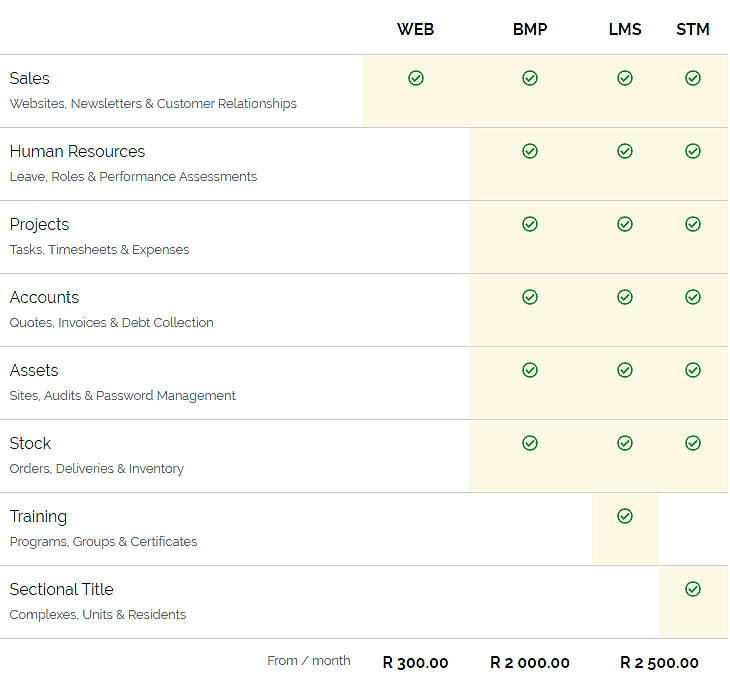Select the LMS column header
Viewport: 730px width, 682px height.
[625, 29]
